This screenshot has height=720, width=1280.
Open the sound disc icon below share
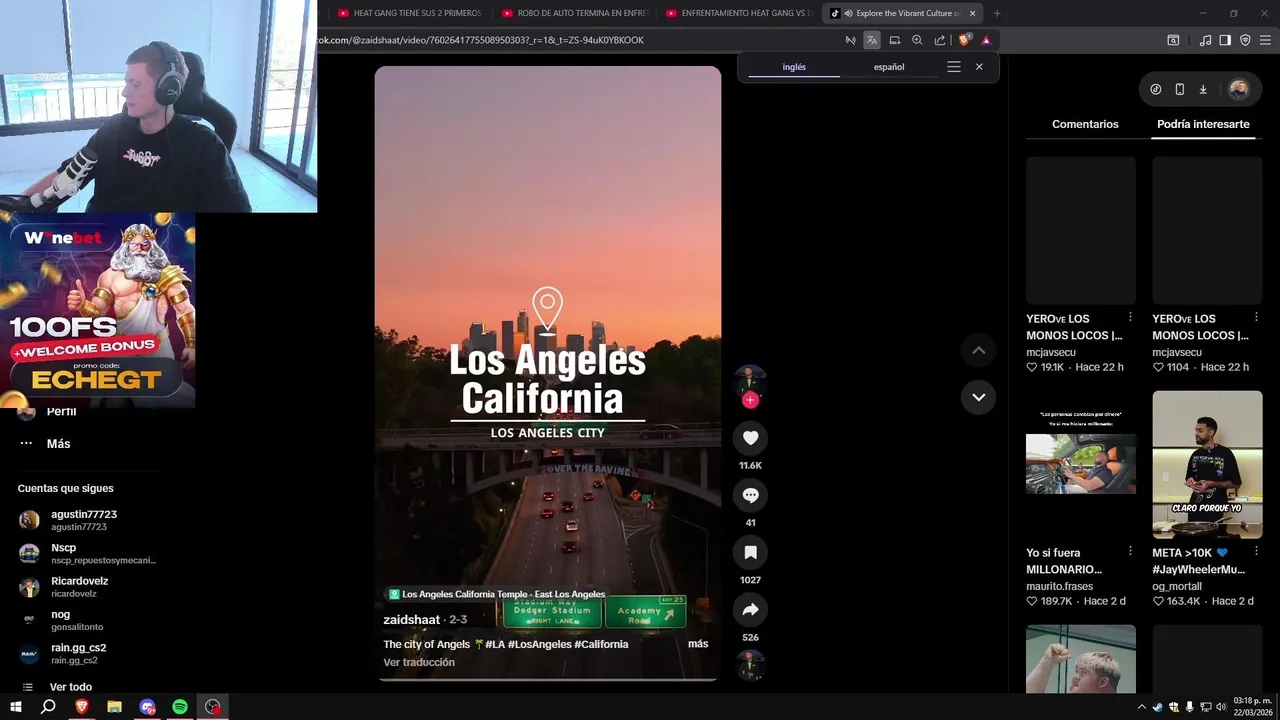(750, 664)
